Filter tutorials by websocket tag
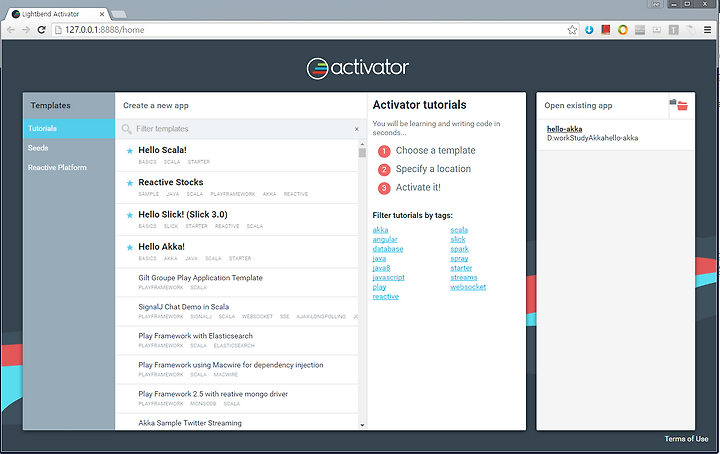This screenshot has width=720, height=454. [468, 287]
